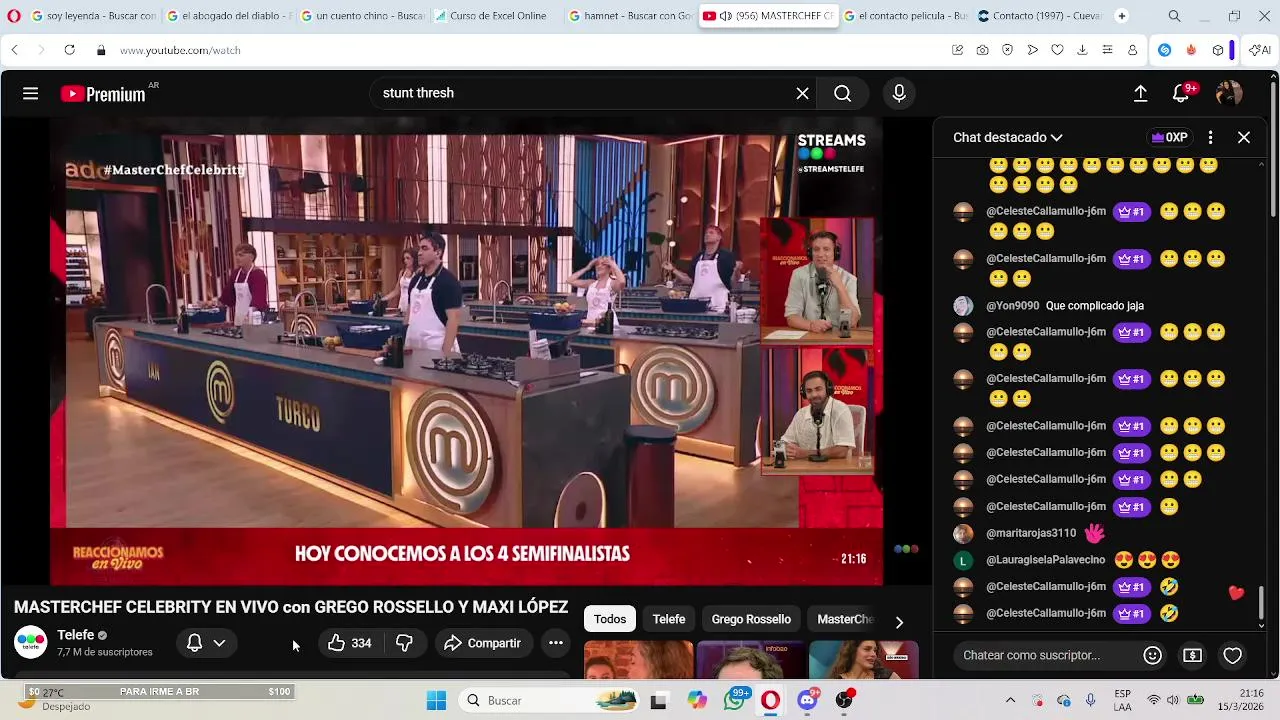Screen dimensions: 1280x720
Task: Send a heart reaction in chat
Action: pos(1232,655)
